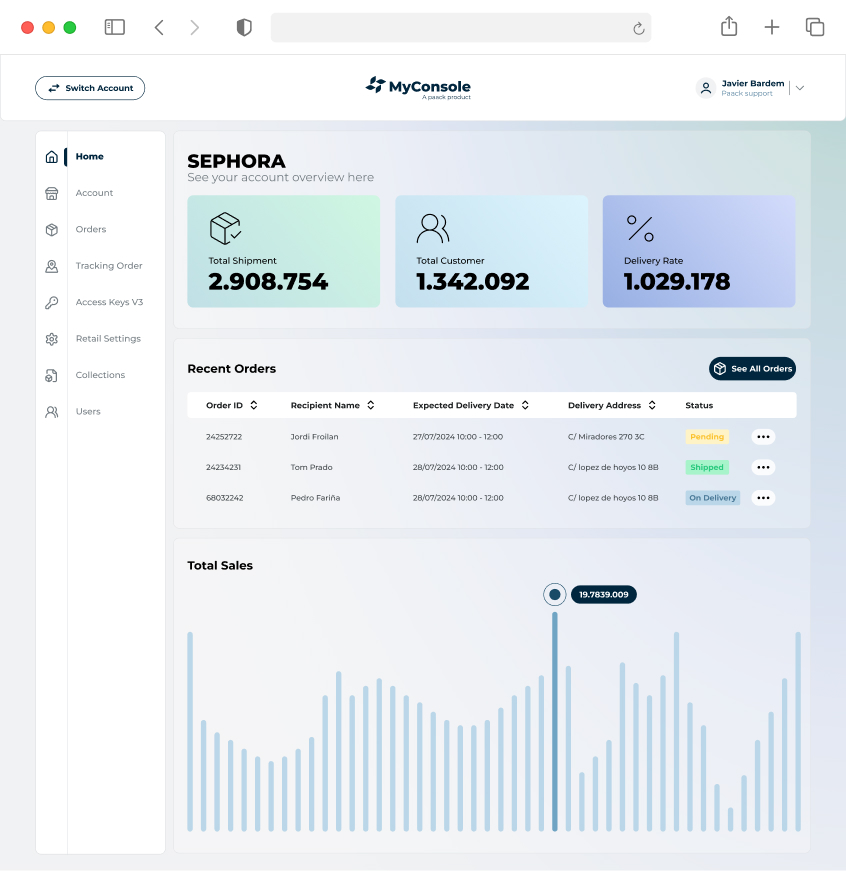Click the browser share icon
Viewport: 846px width, 871px height.
[729, 27]
